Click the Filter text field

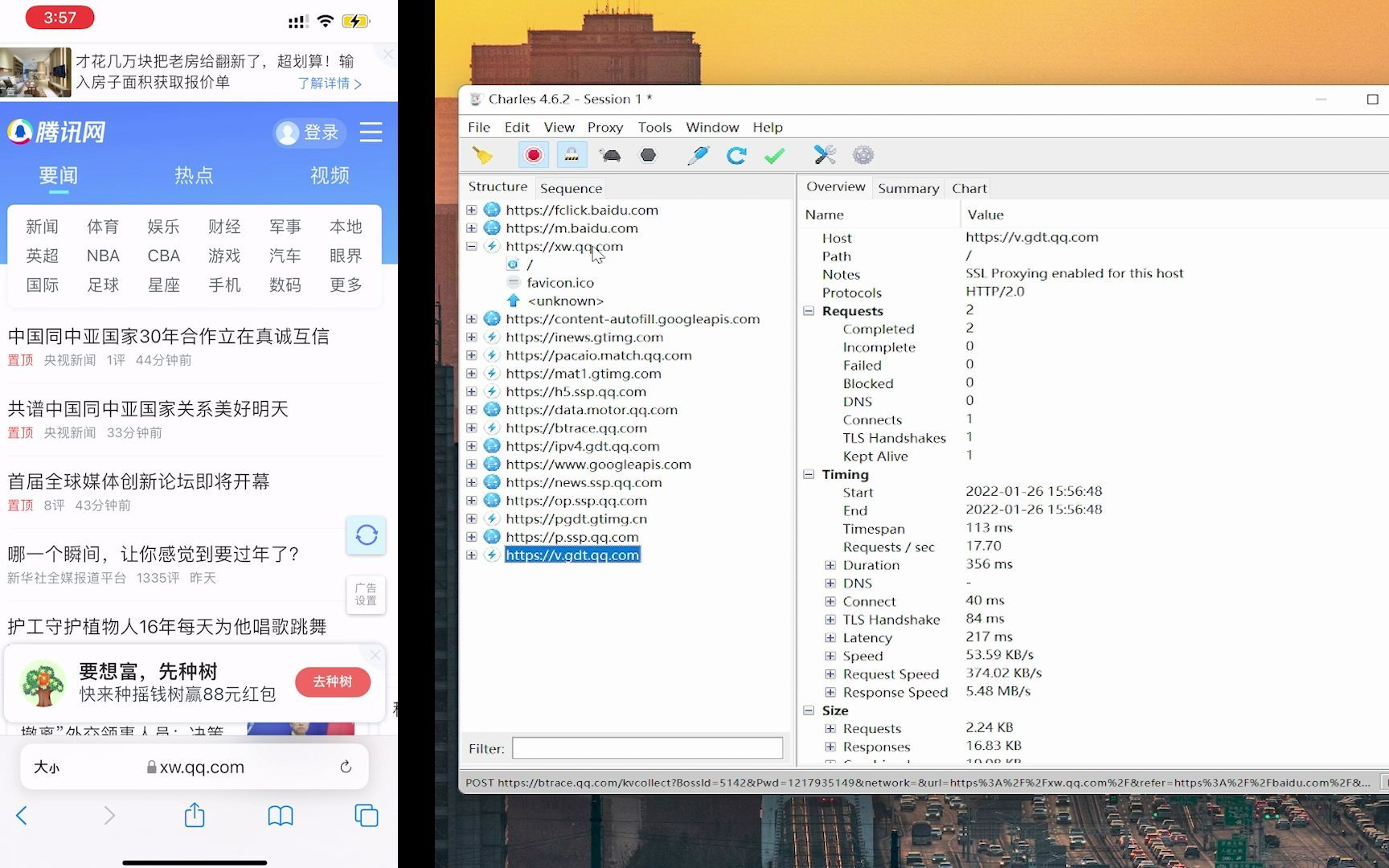click(x=647, y=748)
